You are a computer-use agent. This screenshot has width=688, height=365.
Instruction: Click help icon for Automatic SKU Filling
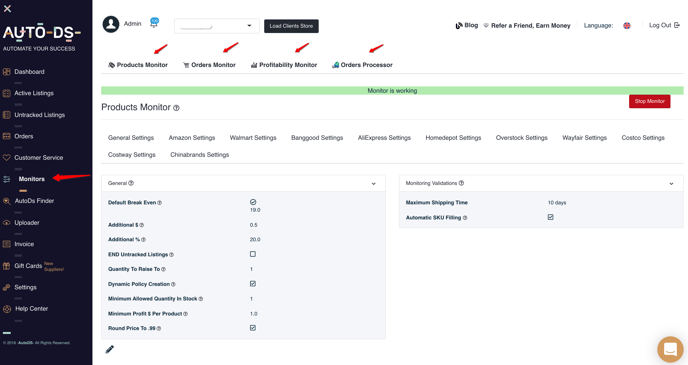[465, 218]
